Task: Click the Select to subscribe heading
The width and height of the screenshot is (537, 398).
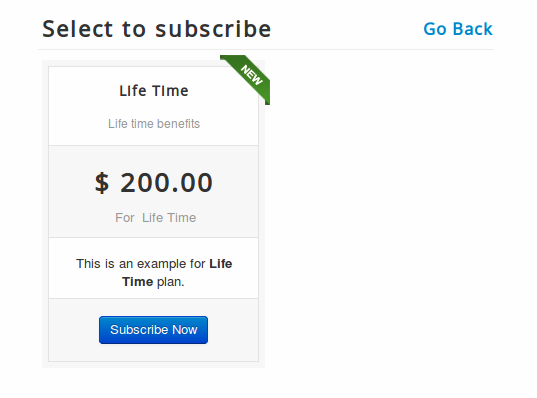Action: click(x=157, y=29)
